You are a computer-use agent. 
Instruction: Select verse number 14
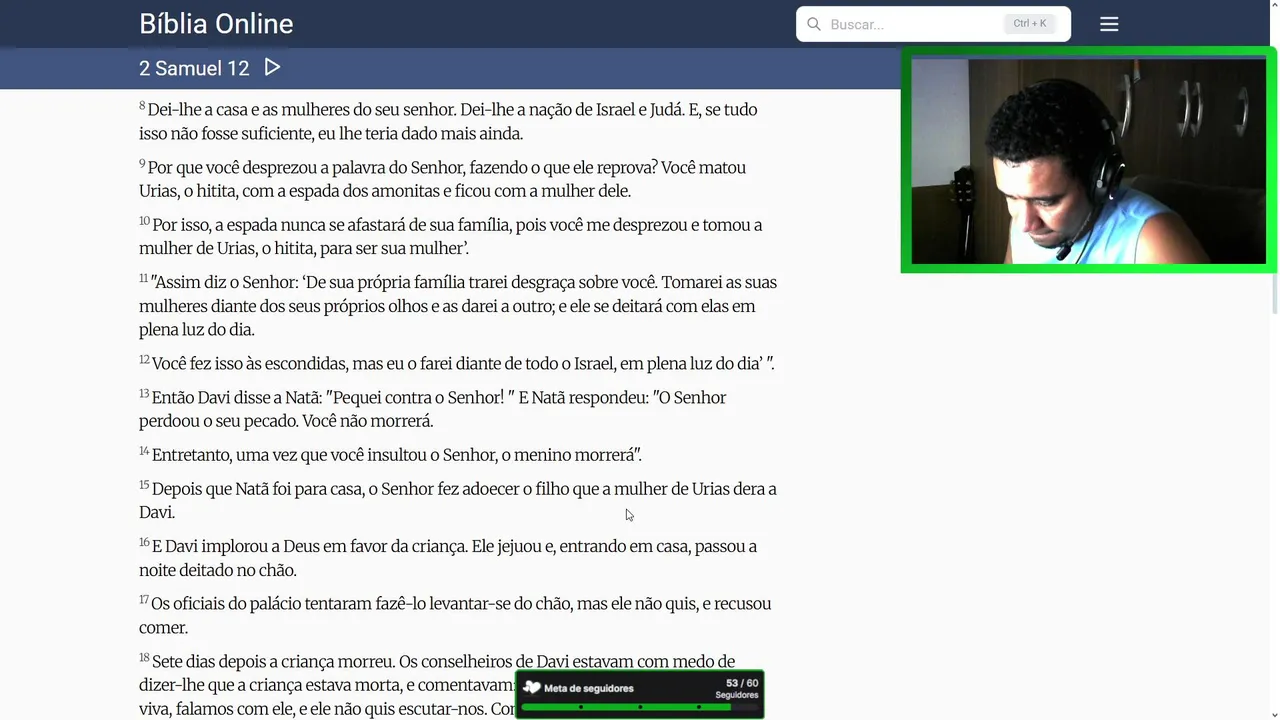144,452
